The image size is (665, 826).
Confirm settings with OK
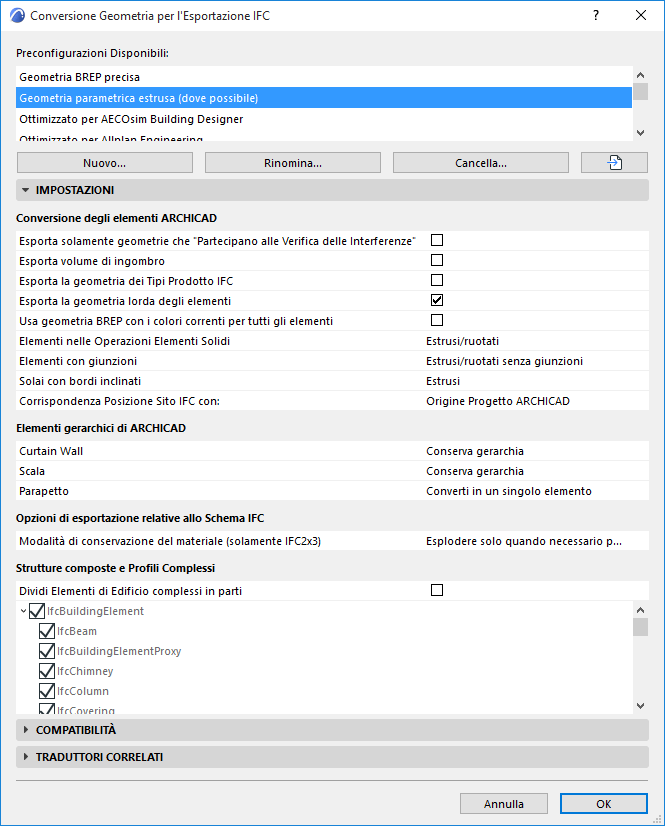603,803
